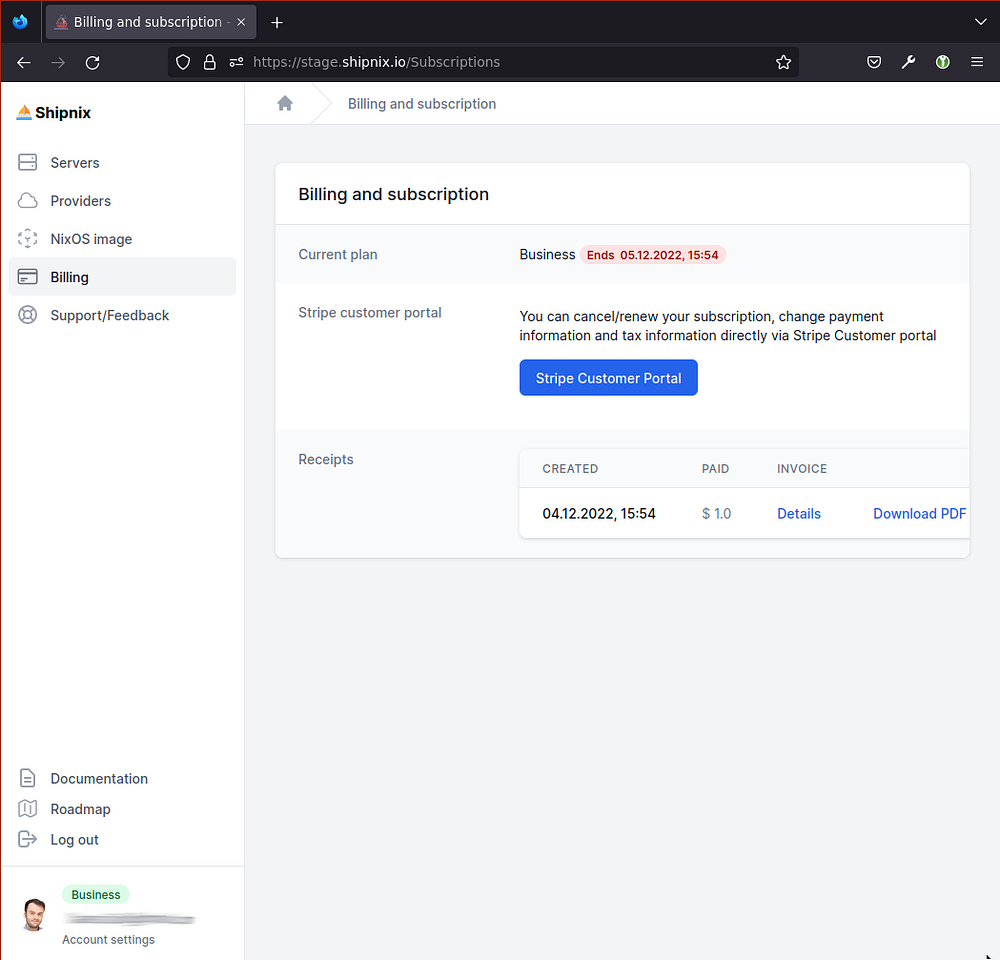Click the Billing and subscription breadcrumb
This screenshot has width=1000, height=960.
coord(422,104)
